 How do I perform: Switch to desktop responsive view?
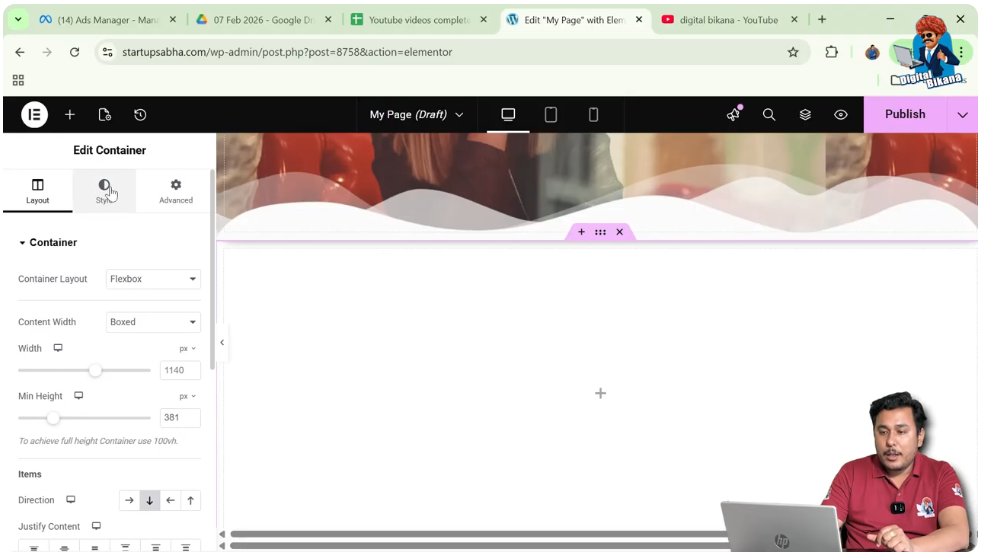point(508,115)
